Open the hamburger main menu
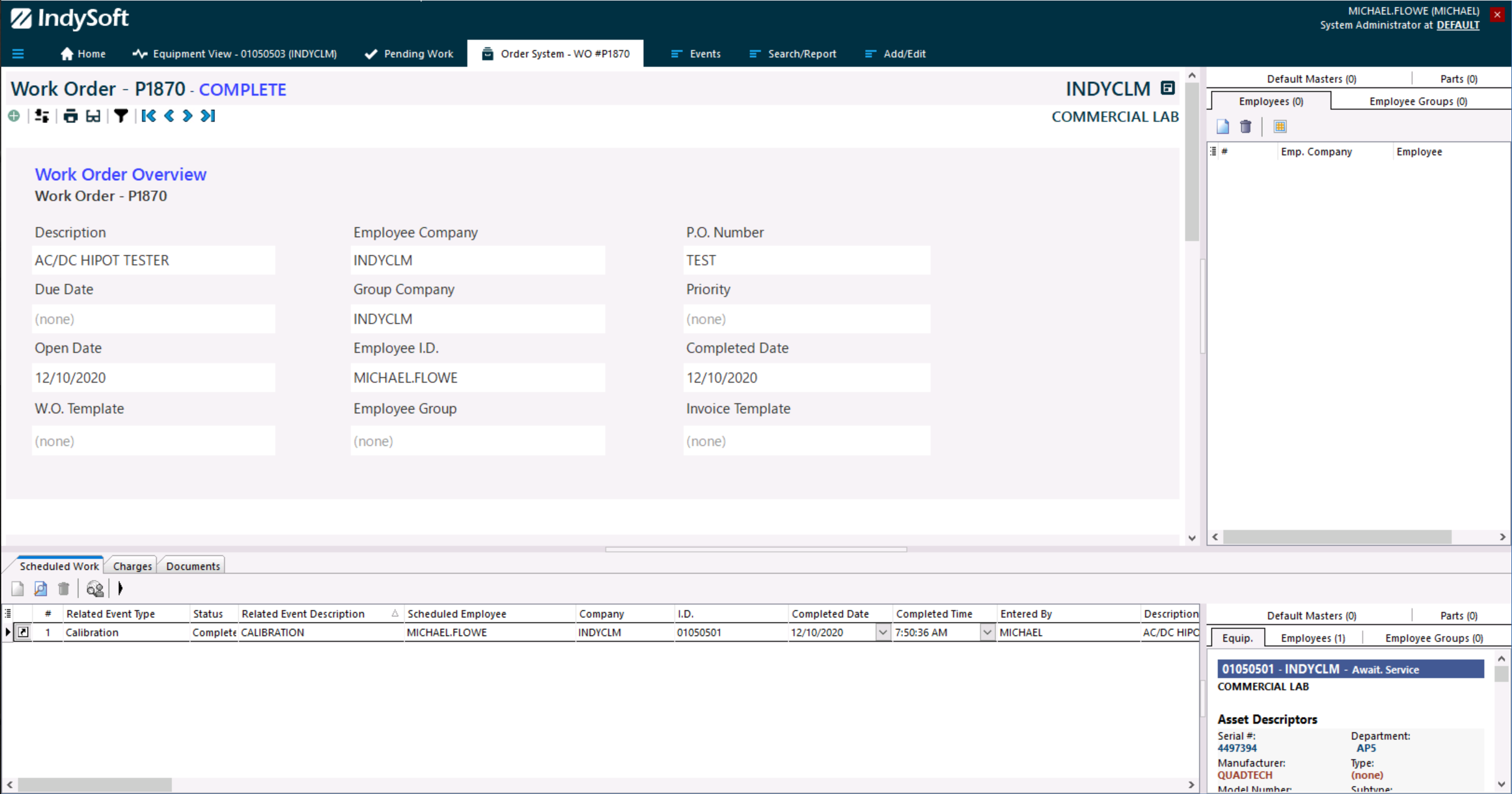Viewport: 1512px width, 794px height. coord(18,54)
